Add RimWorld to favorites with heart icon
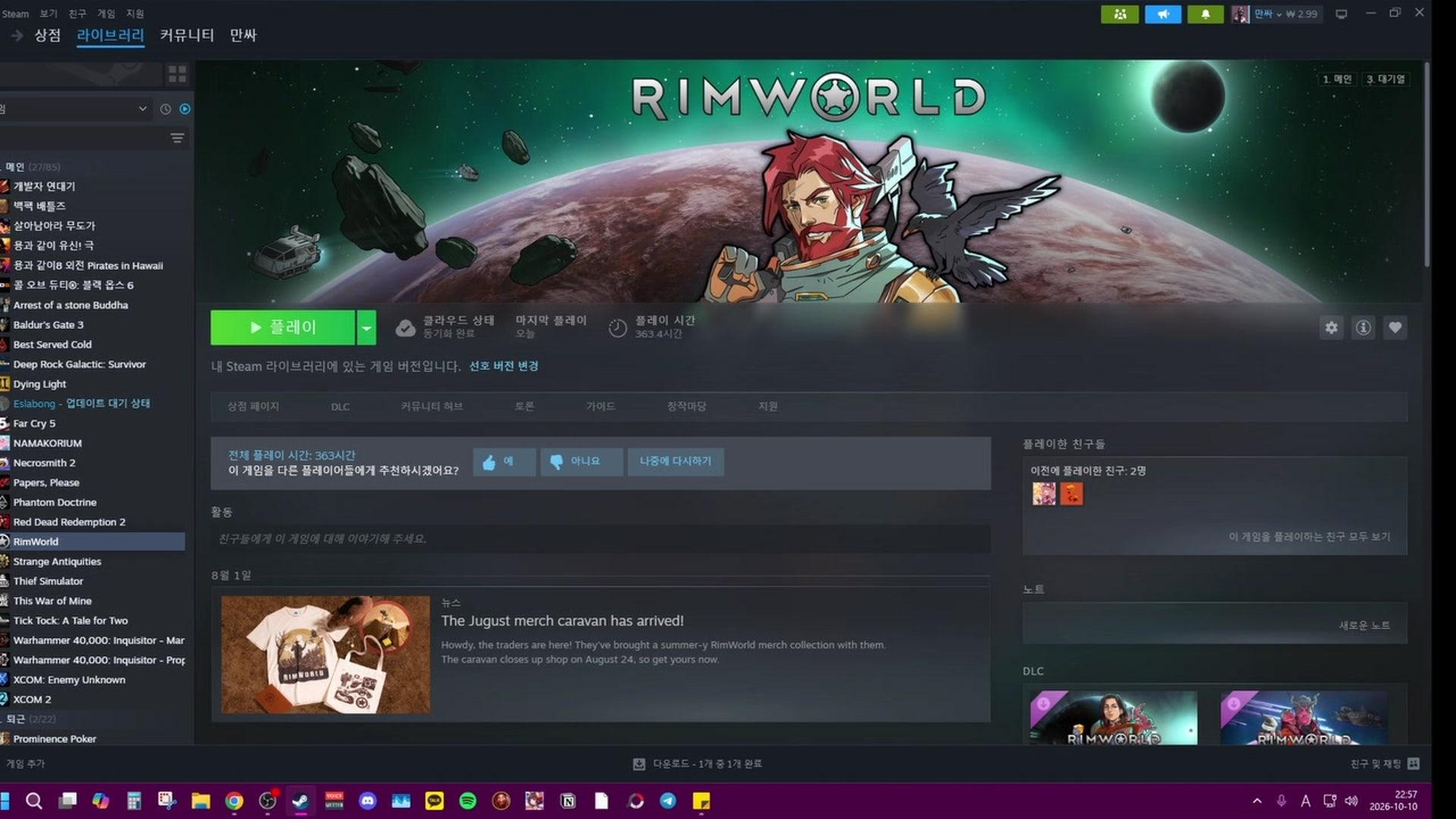1456x819 pixels. (x=1395, y=328)
